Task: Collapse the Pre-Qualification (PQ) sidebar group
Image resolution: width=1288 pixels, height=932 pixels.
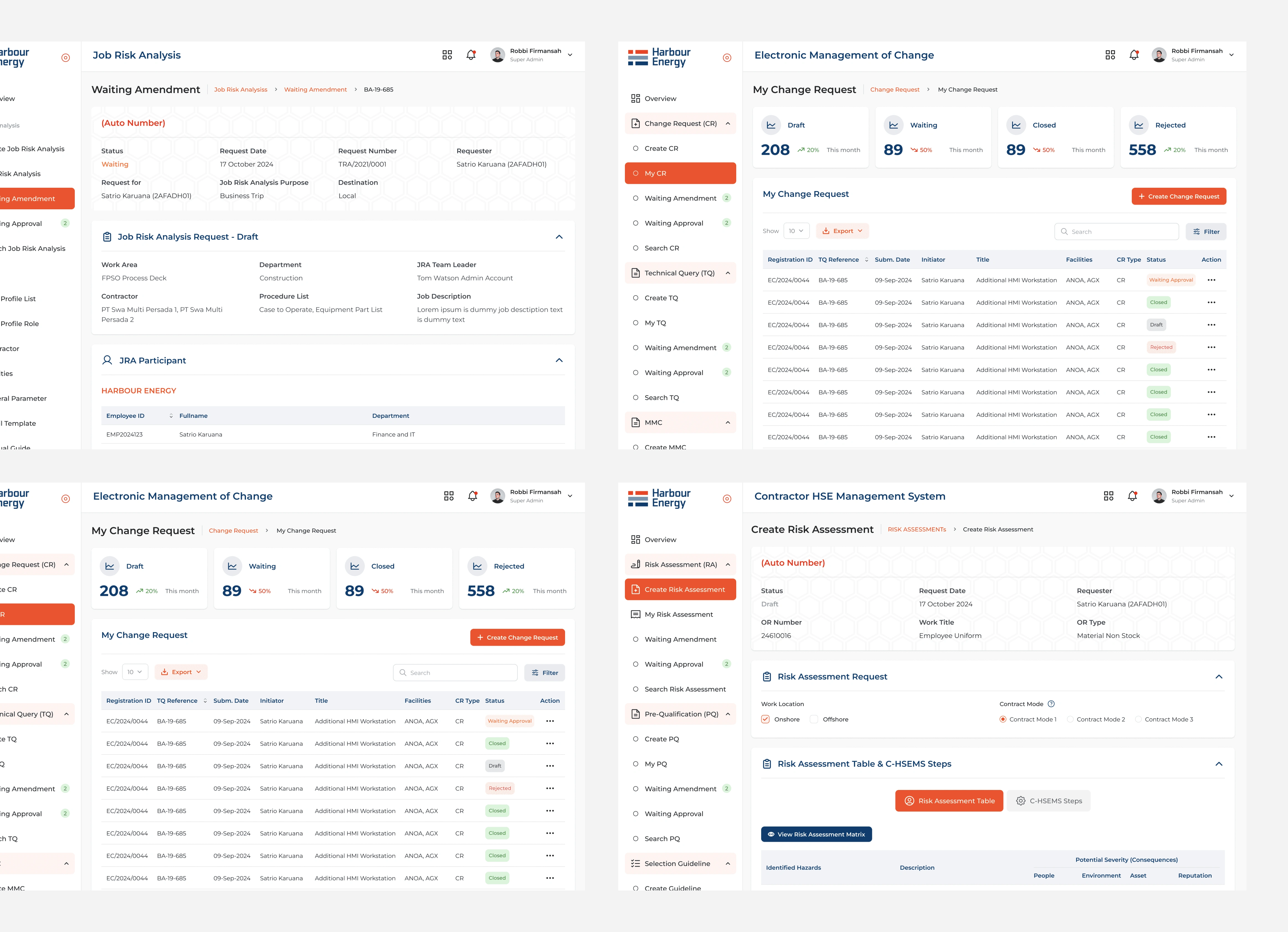Action: (x=727, y=714)
